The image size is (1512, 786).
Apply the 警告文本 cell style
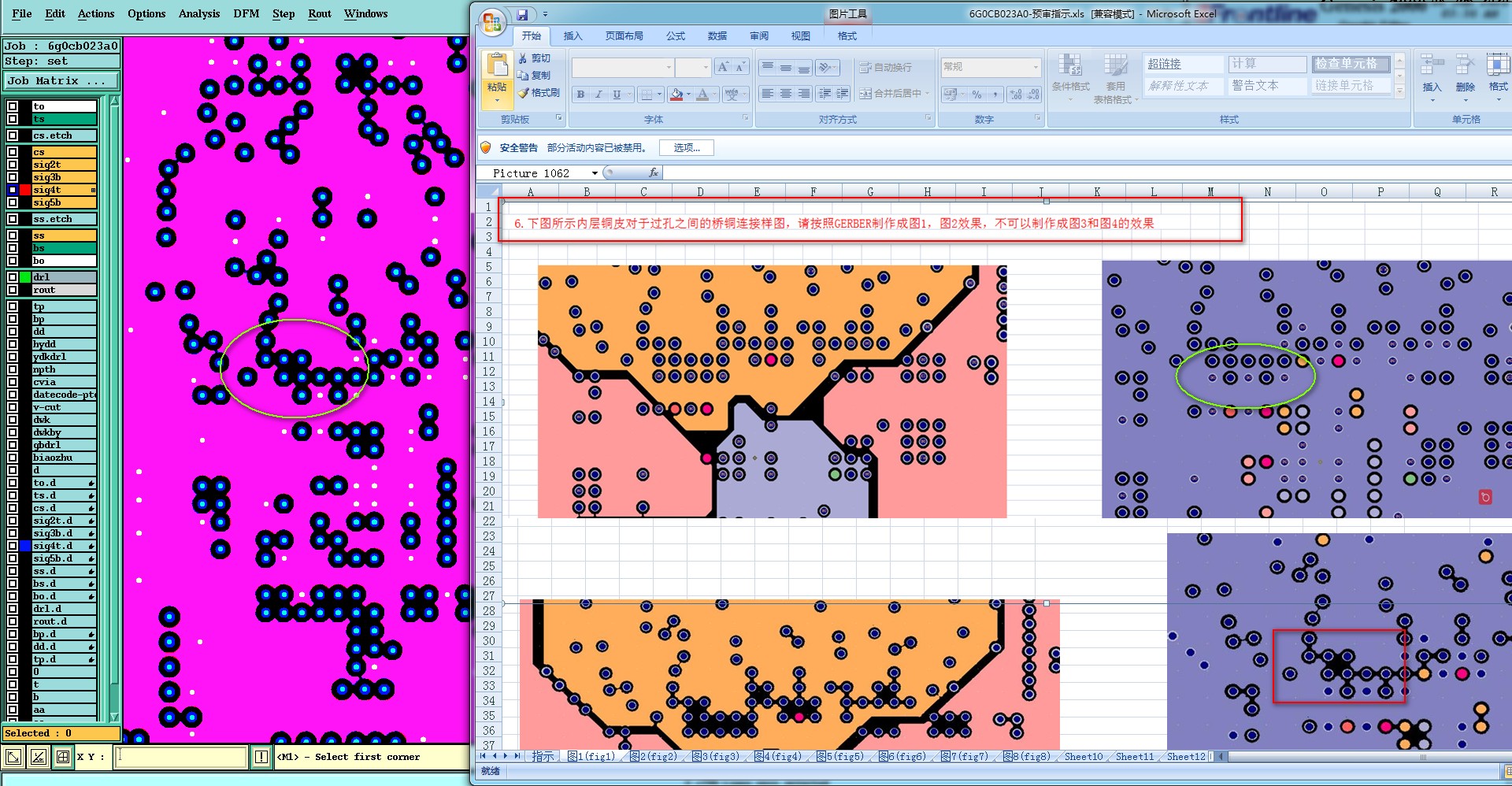click(1267, 86)
